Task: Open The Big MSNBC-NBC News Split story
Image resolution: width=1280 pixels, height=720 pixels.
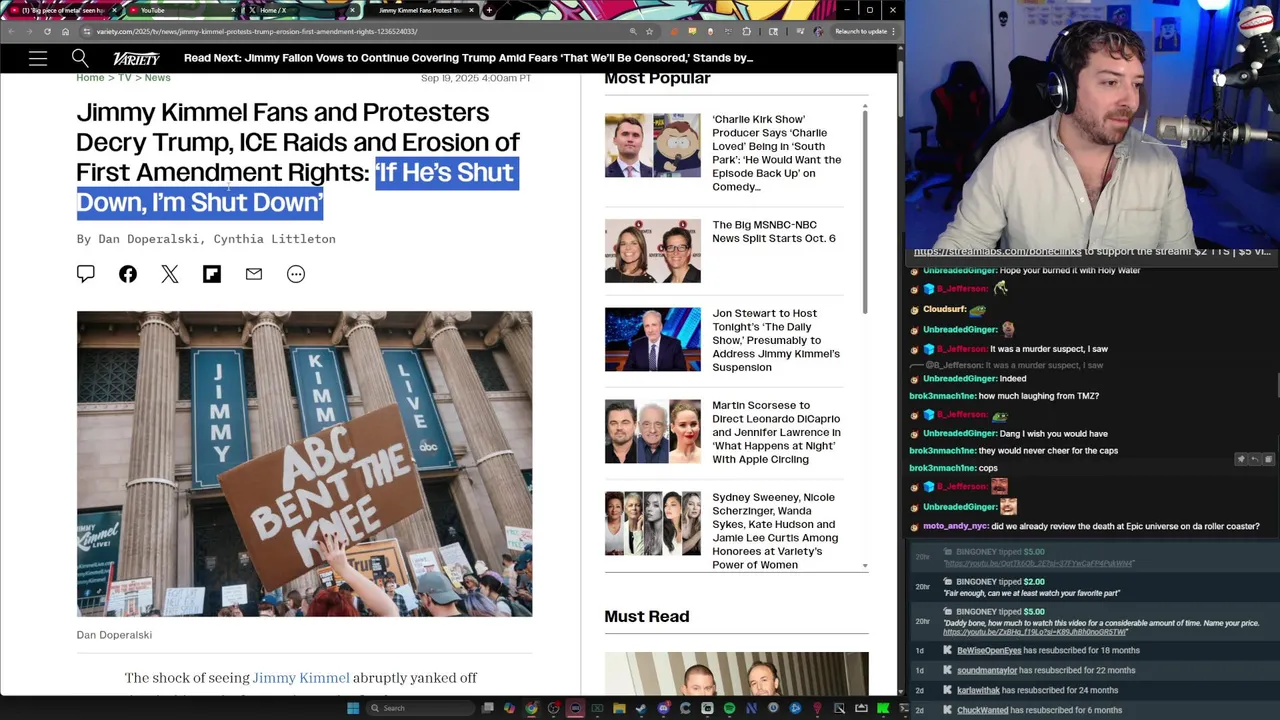Action: (x=774, y=232)
